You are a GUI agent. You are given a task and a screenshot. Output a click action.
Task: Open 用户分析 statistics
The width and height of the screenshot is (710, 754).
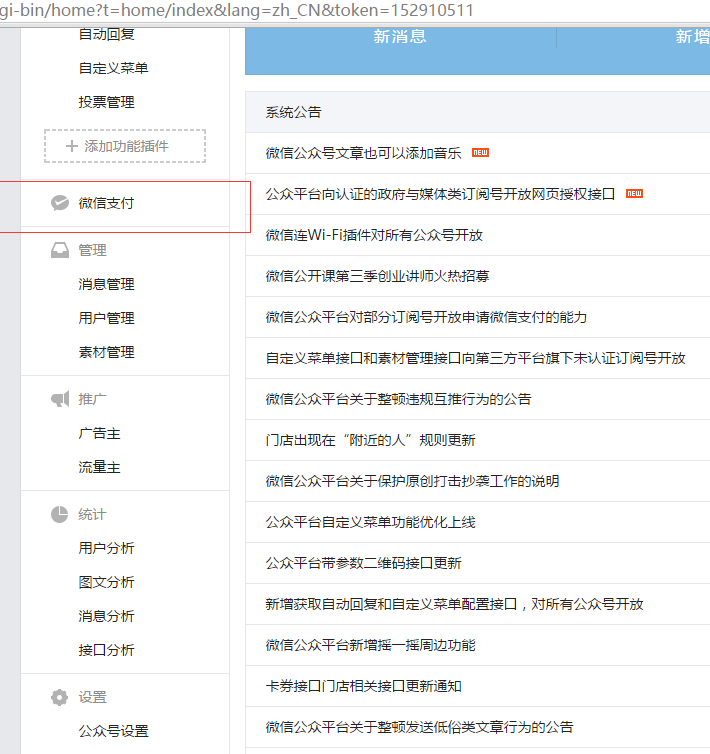(x=106, y=548)
